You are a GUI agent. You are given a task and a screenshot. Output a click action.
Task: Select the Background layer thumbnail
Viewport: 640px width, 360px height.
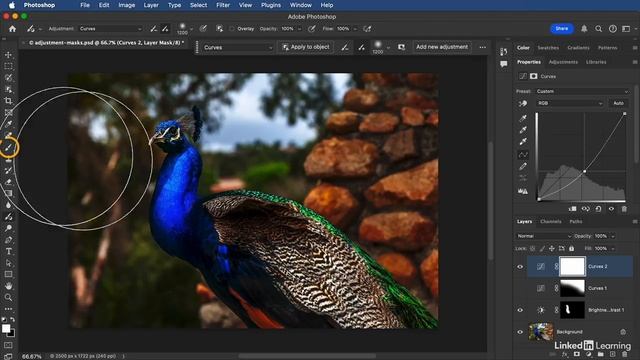(541, 332)
